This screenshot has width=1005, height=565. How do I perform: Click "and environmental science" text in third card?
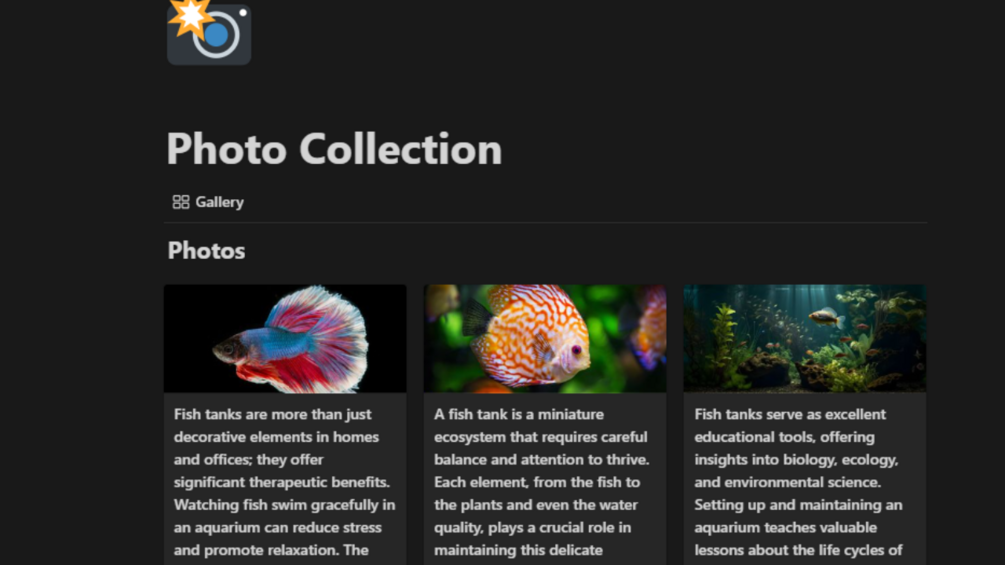coord(787,482)
